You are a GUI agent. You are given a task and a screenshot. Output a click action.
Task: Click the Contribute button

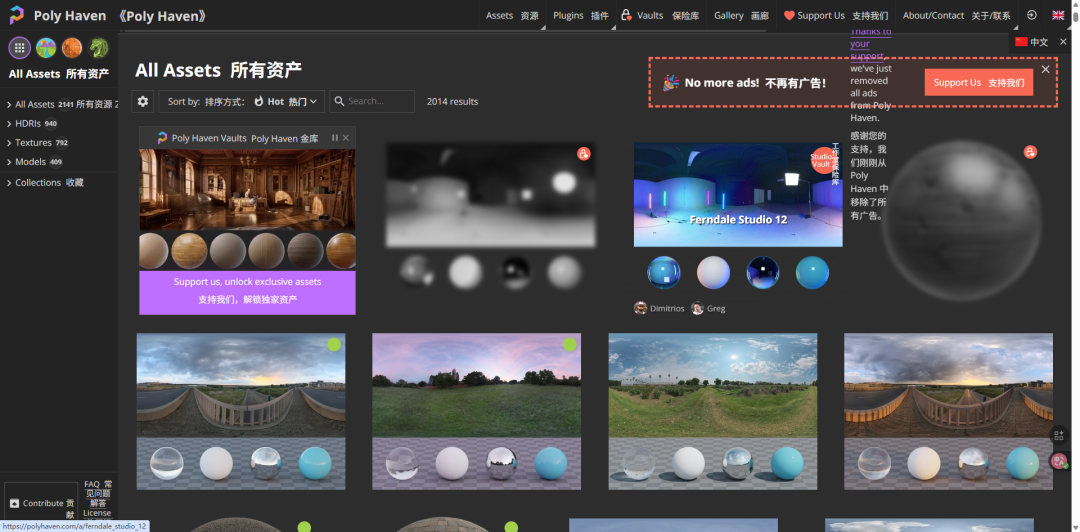pyautogui.click(x=41, y=503)
